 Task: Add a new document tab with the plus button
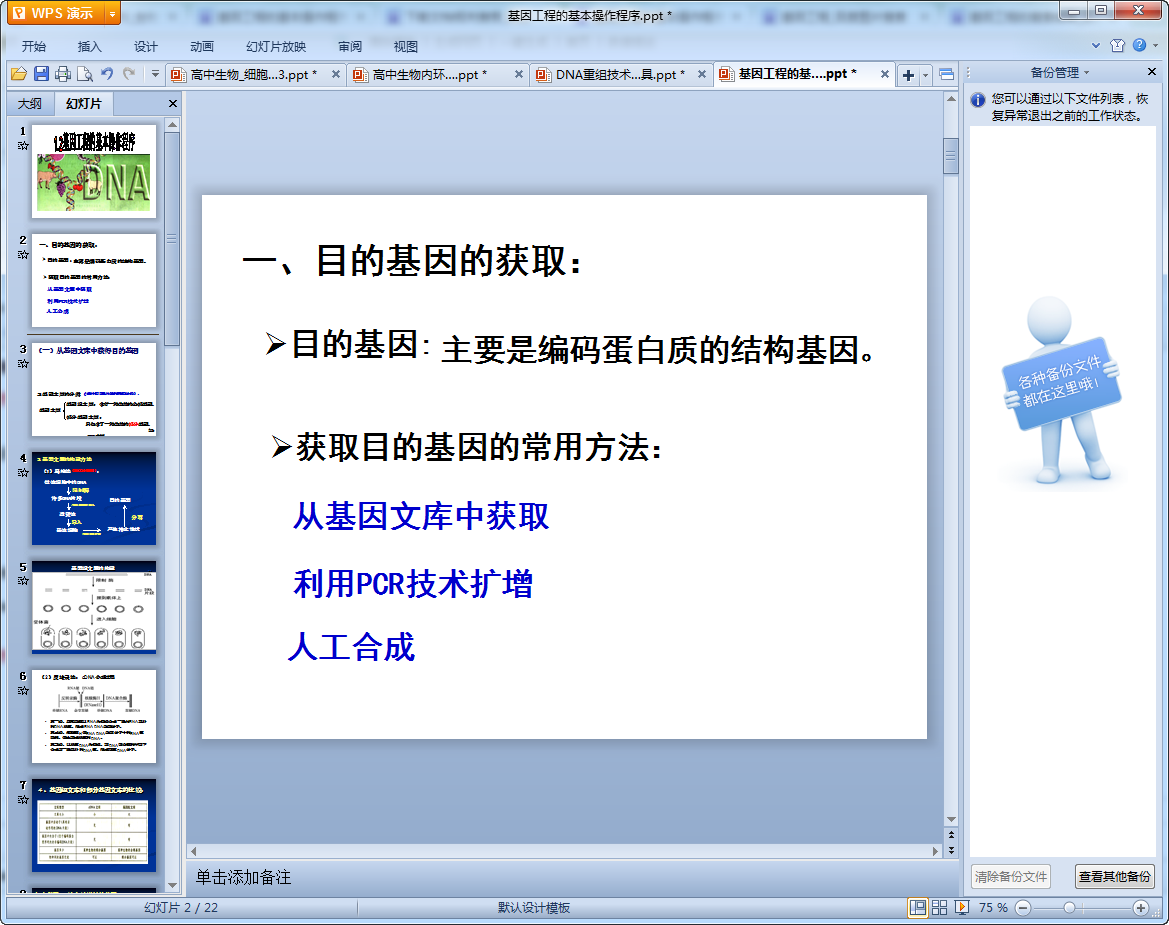[x=908, y=75]
